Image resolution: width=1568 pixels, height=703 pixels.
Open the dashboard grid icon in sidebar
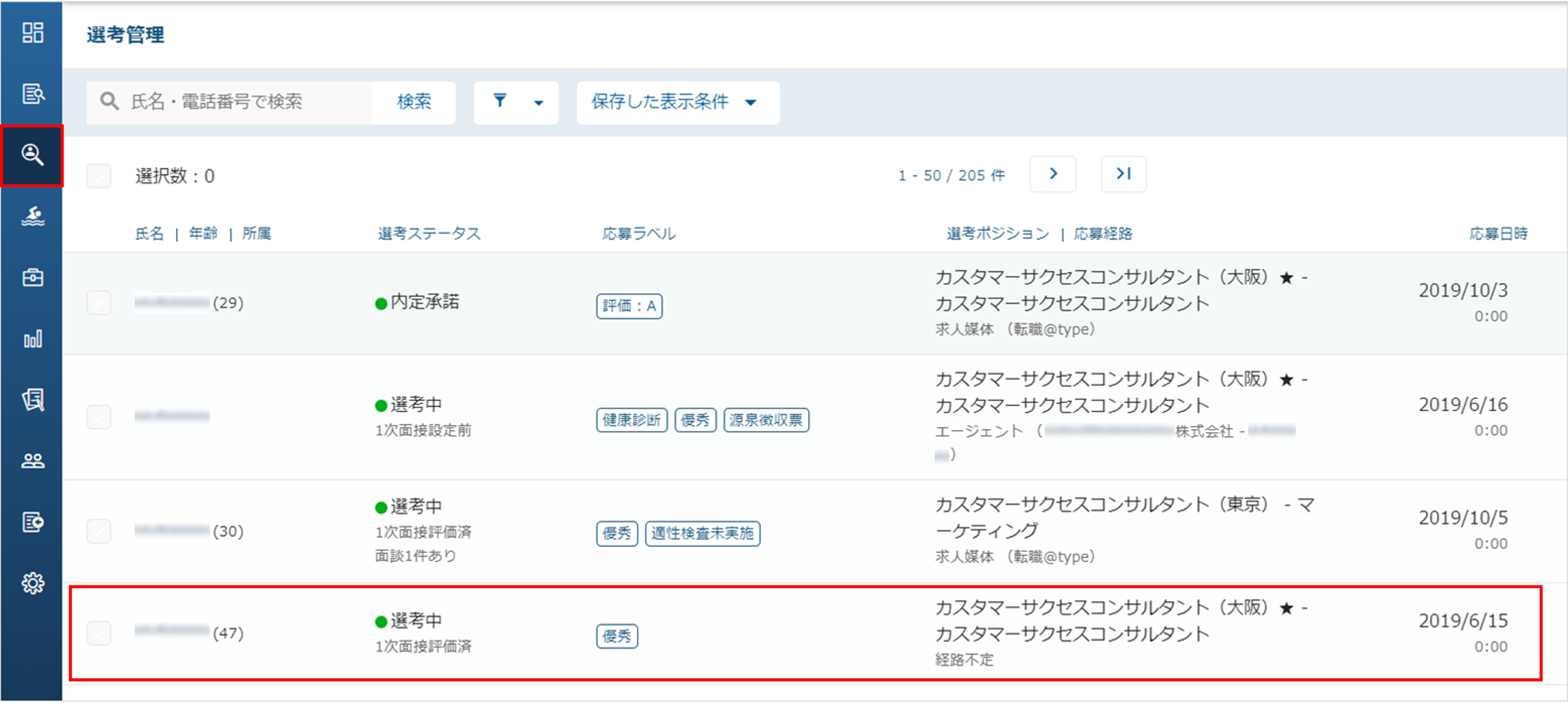coord(32,33)
